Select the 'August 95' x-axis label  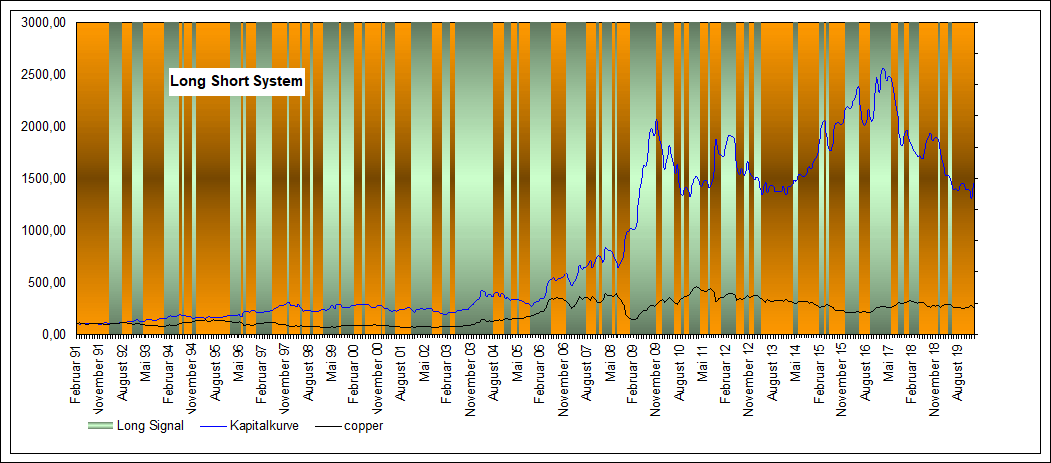215,373
